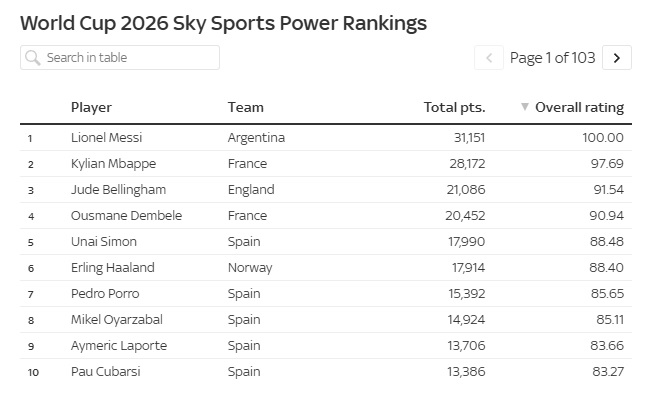Sort by the Team column header

pos(245,107)
